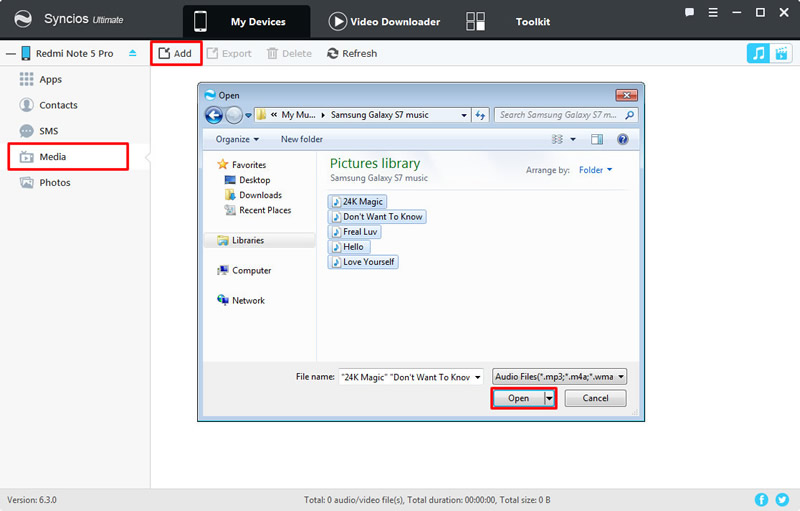Image resolution: width=800 pixels, height=511 pixels.
Task: Refresh the folder in the address bar
Action: click(x=480, y=115)
